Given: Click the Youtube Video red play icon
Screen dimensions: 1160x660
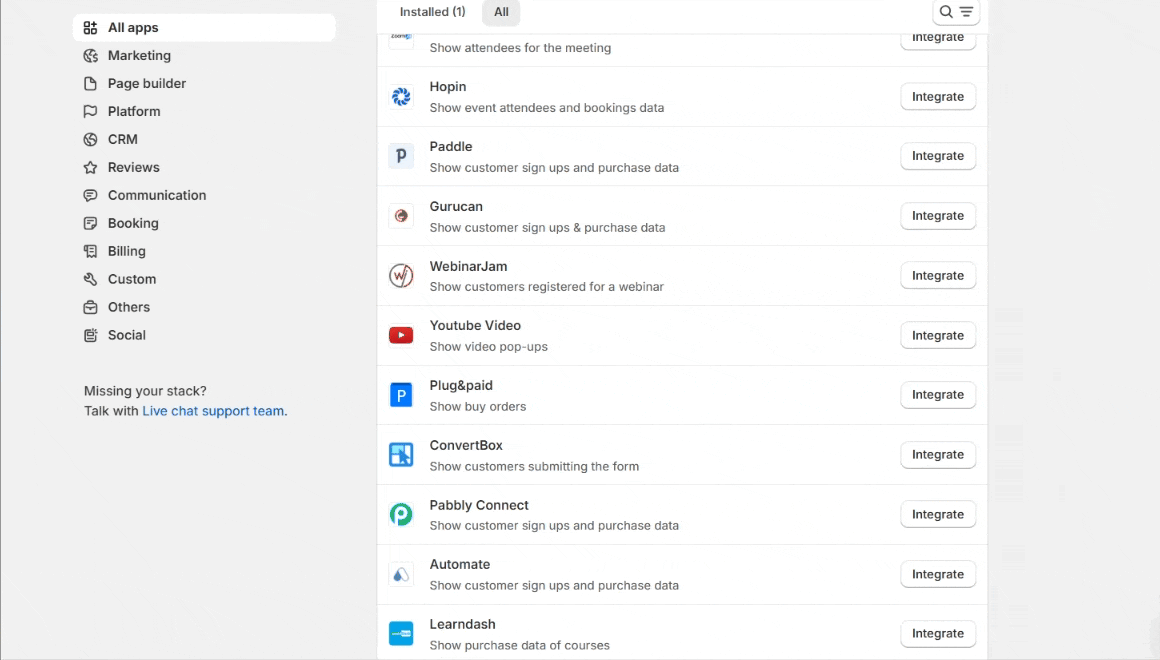Looking at the screenshot, I should 401,336.
